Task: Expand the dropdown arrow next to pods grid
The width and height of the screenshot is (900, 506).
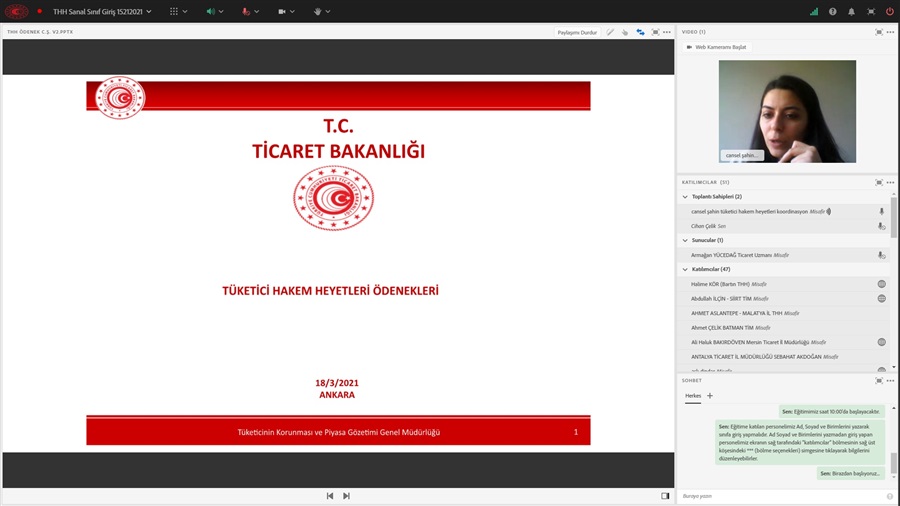Action: [x=185, y=11]
